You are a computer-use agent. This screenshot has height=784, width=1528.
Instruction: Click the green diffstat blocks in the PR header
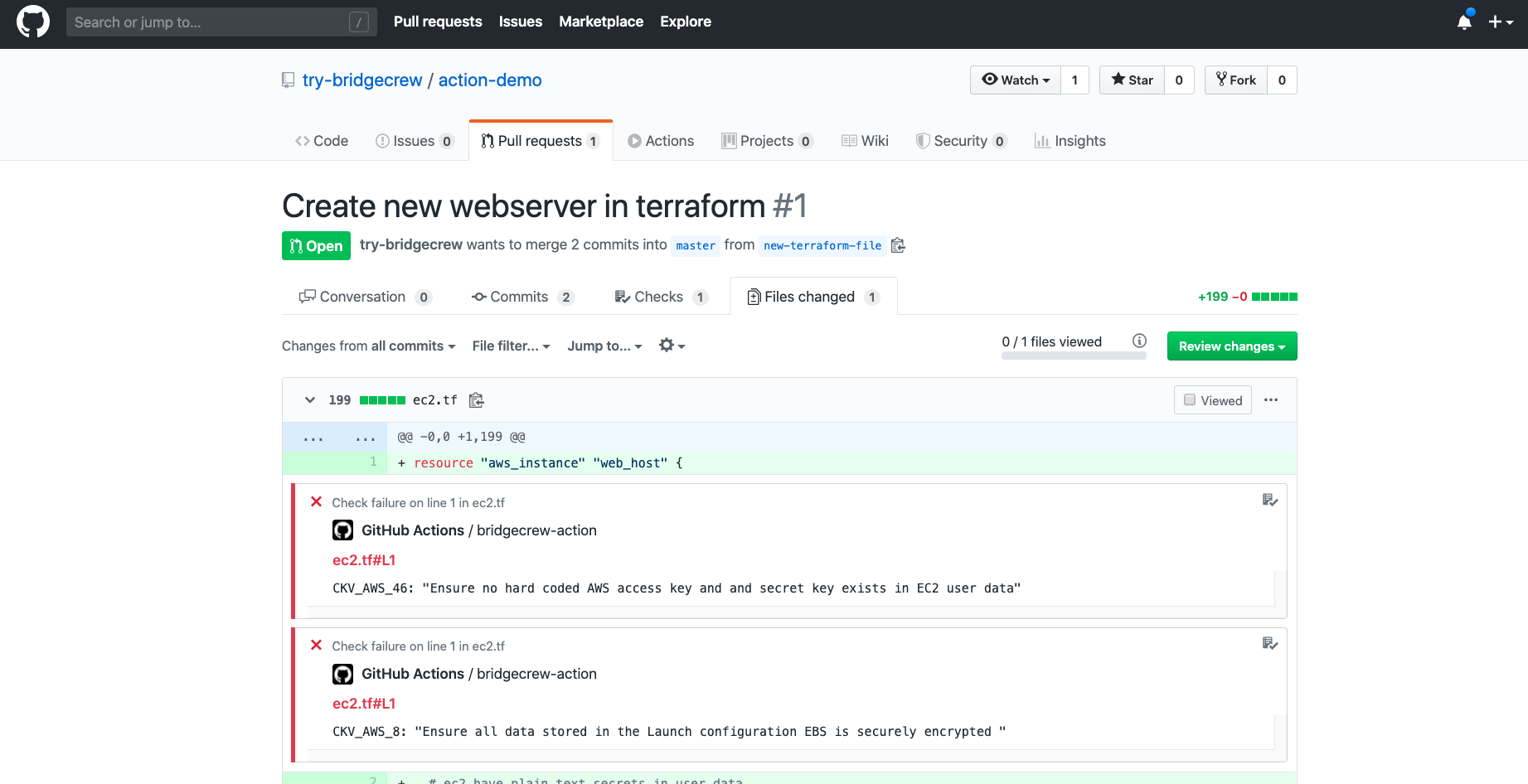click(x=1274, y=297)
